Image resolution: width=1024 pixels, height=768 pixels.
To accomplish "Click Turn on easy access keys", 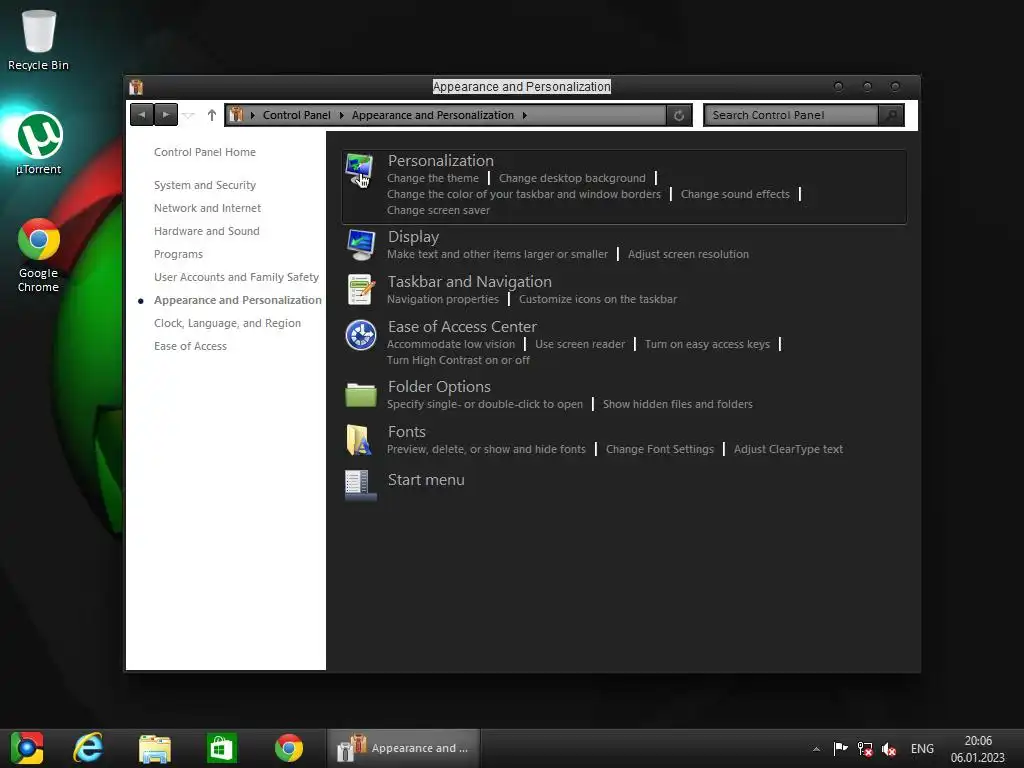I will click(x=707, y=344).
